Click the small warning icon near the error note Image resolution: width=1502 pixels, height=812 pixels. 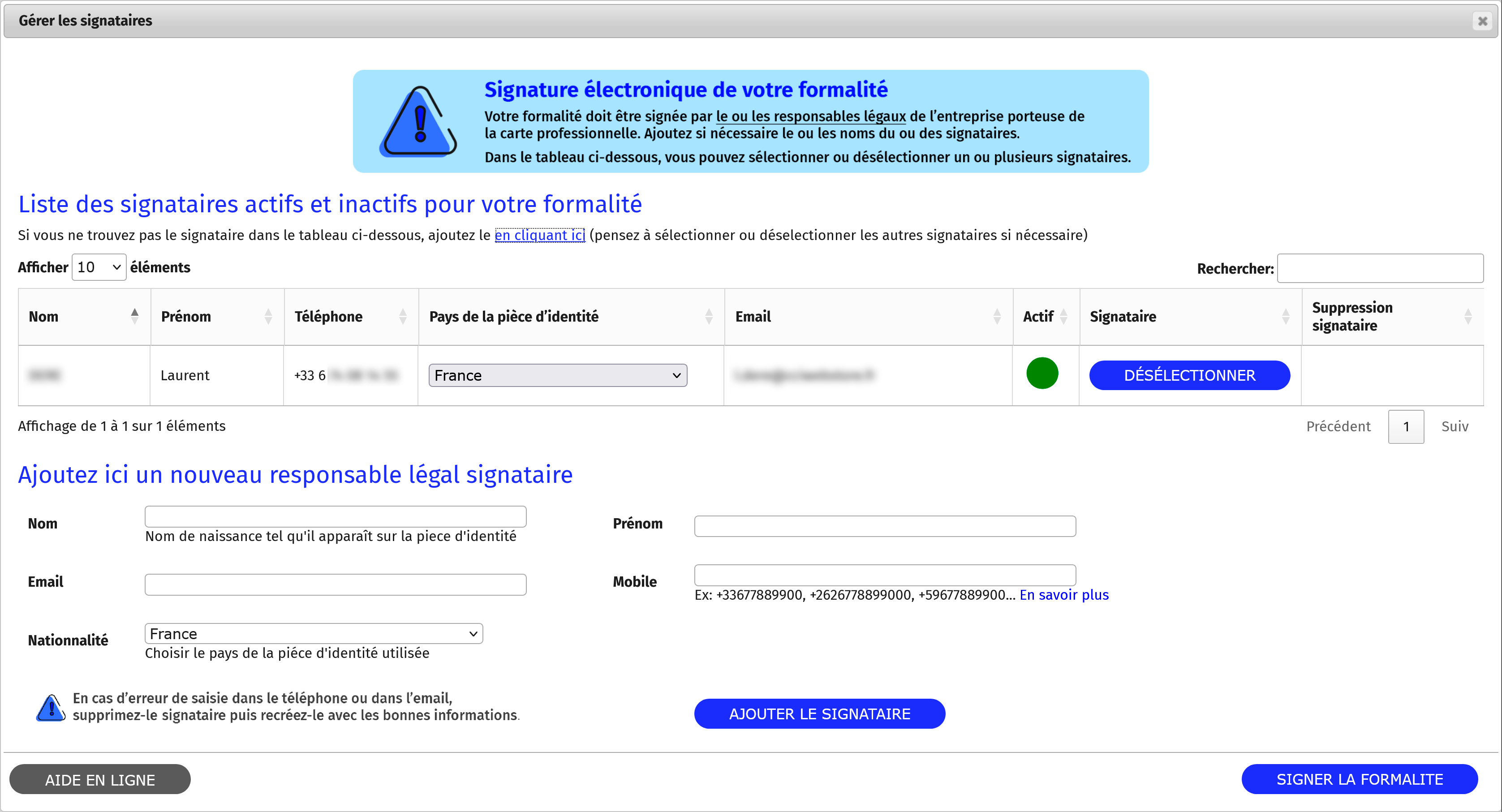pyautogui.click(x=51, y=708)
